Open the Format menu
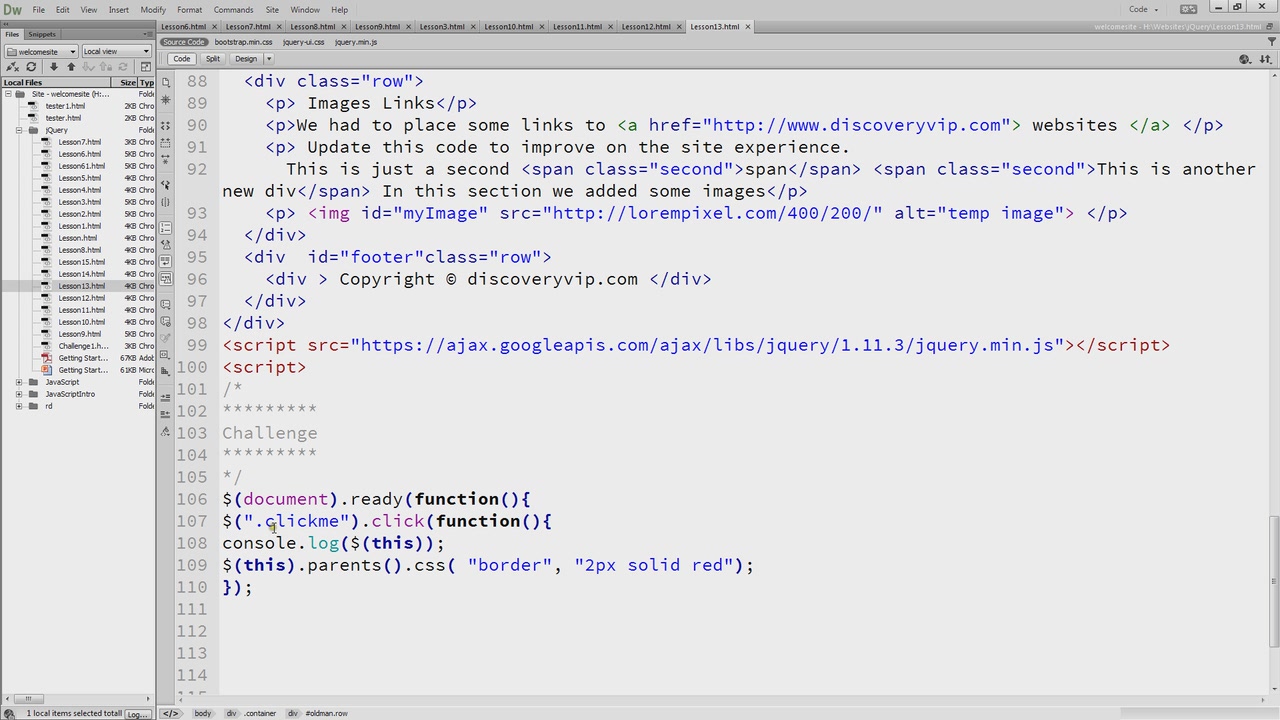This screenshot has height=720, width=1280. pos(189,10)
